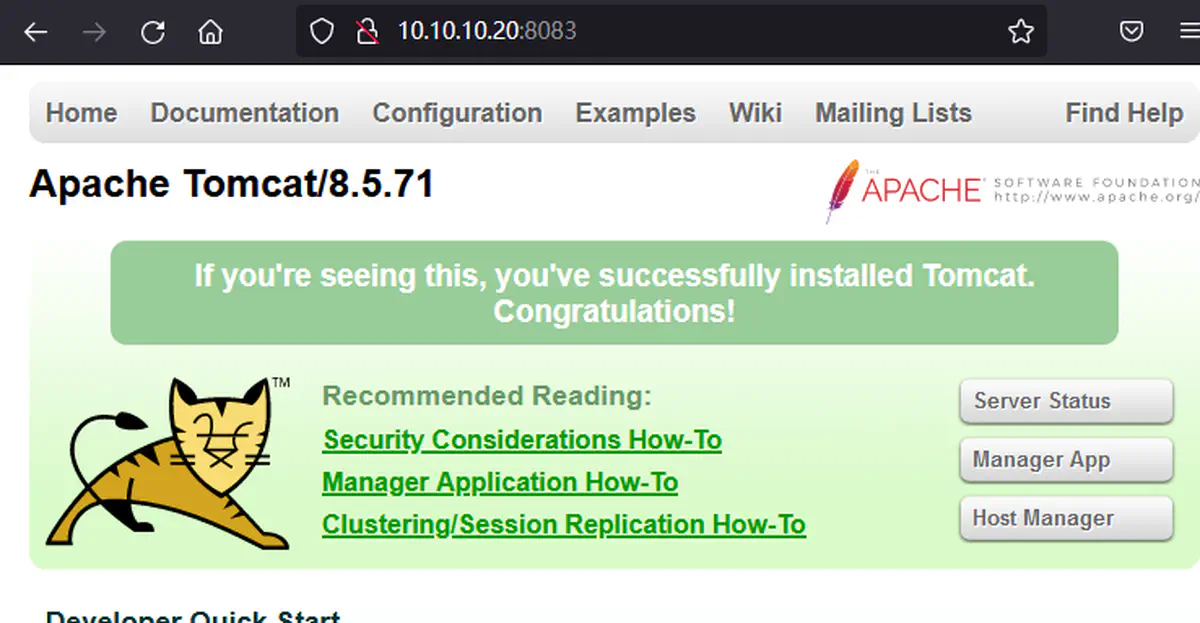Save page to Pocket
Image resolution: width=1200 pixels, height=623 pixels.
click(x=1131, y=32)
